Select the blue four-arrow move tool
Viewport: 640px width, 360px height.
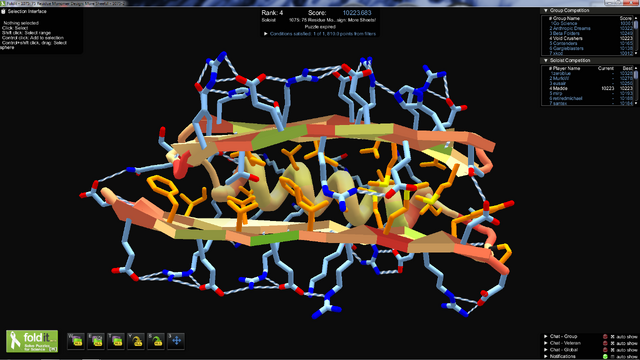(x=176, y=341)
